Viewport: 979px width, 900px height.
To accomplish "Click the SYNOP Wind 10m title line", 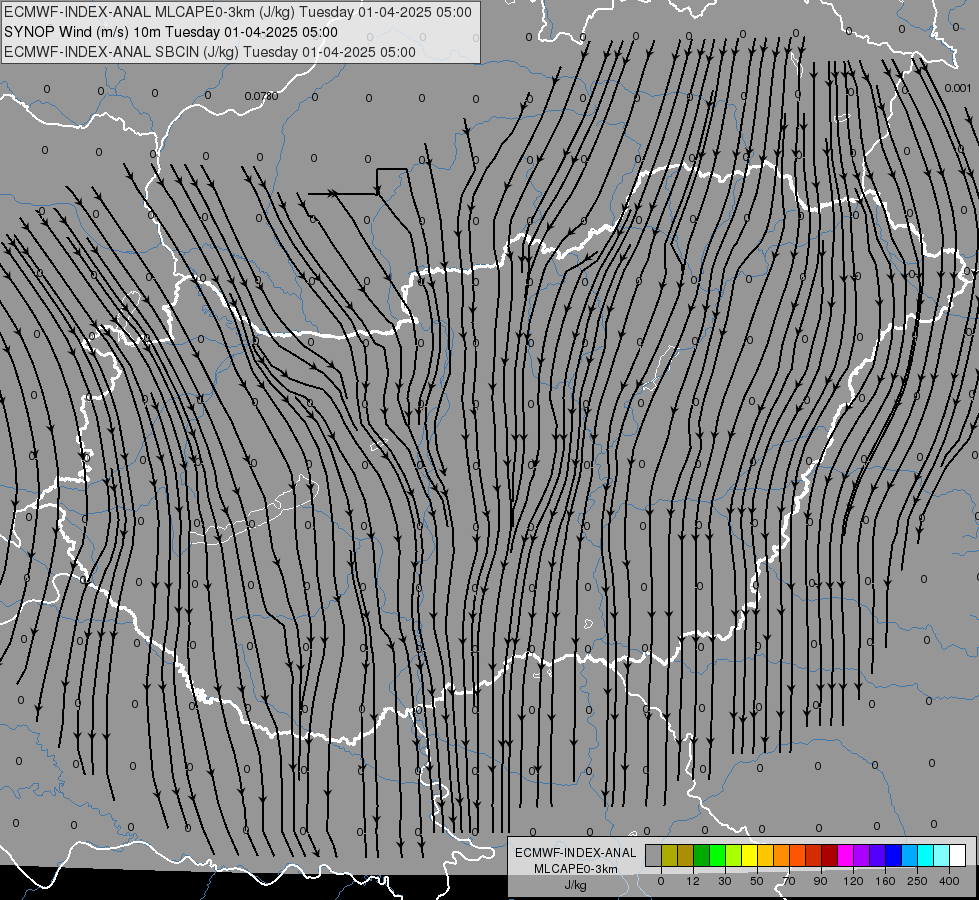I will click(x=171, y=32).
